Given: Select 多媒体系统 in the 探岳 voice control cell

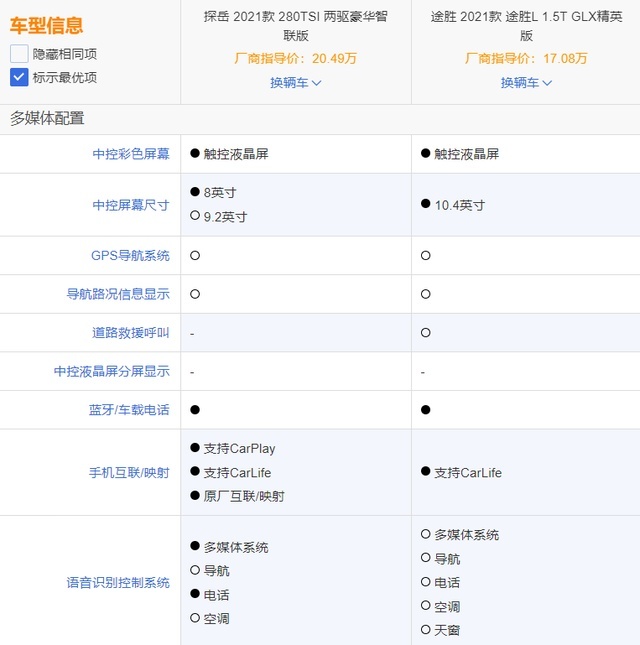Looking at the screenshot, I should click(236, 547).
